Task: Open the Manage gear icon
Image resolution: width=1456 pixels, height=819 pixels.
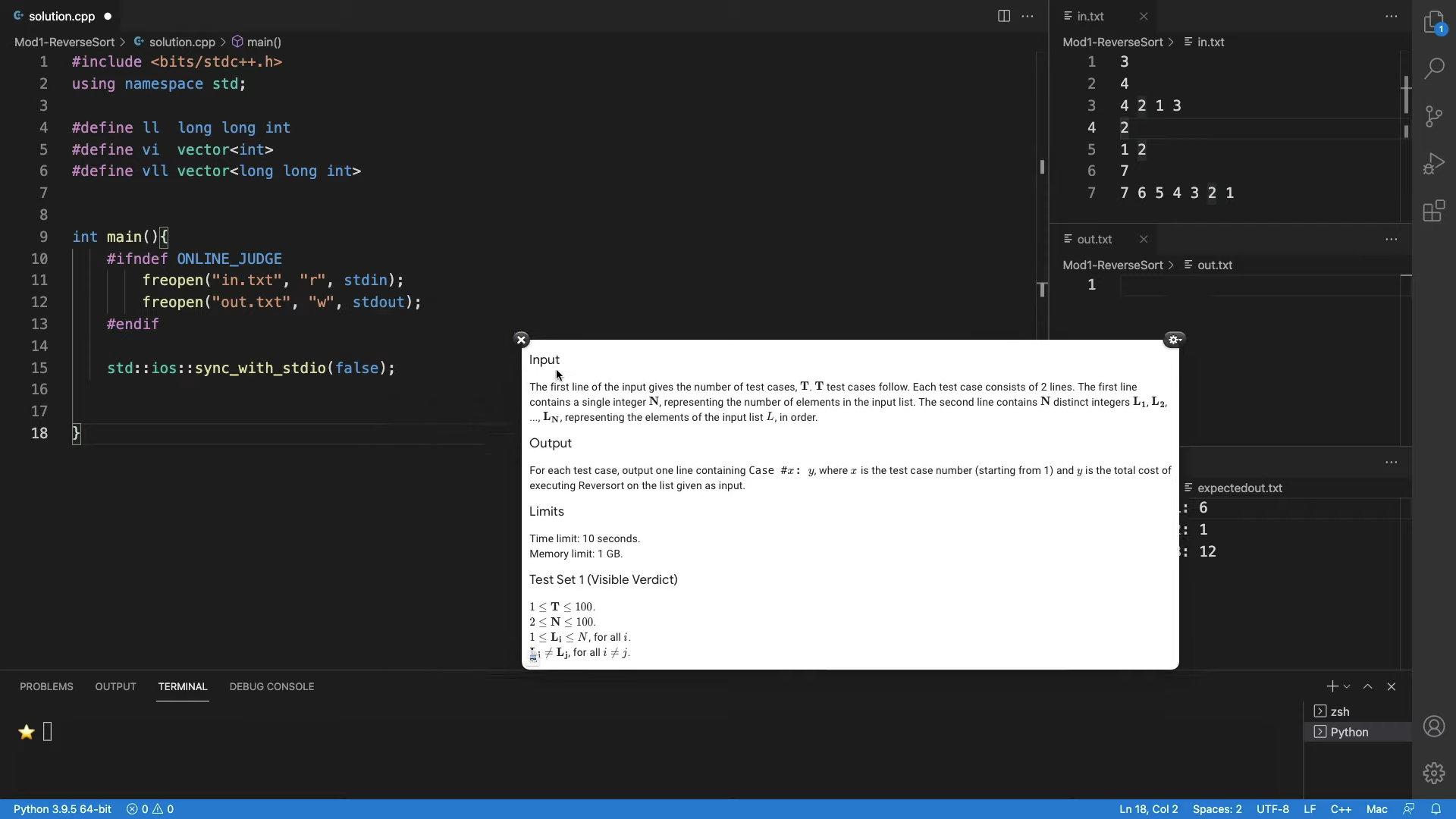Action: [x=1433, y=773]
